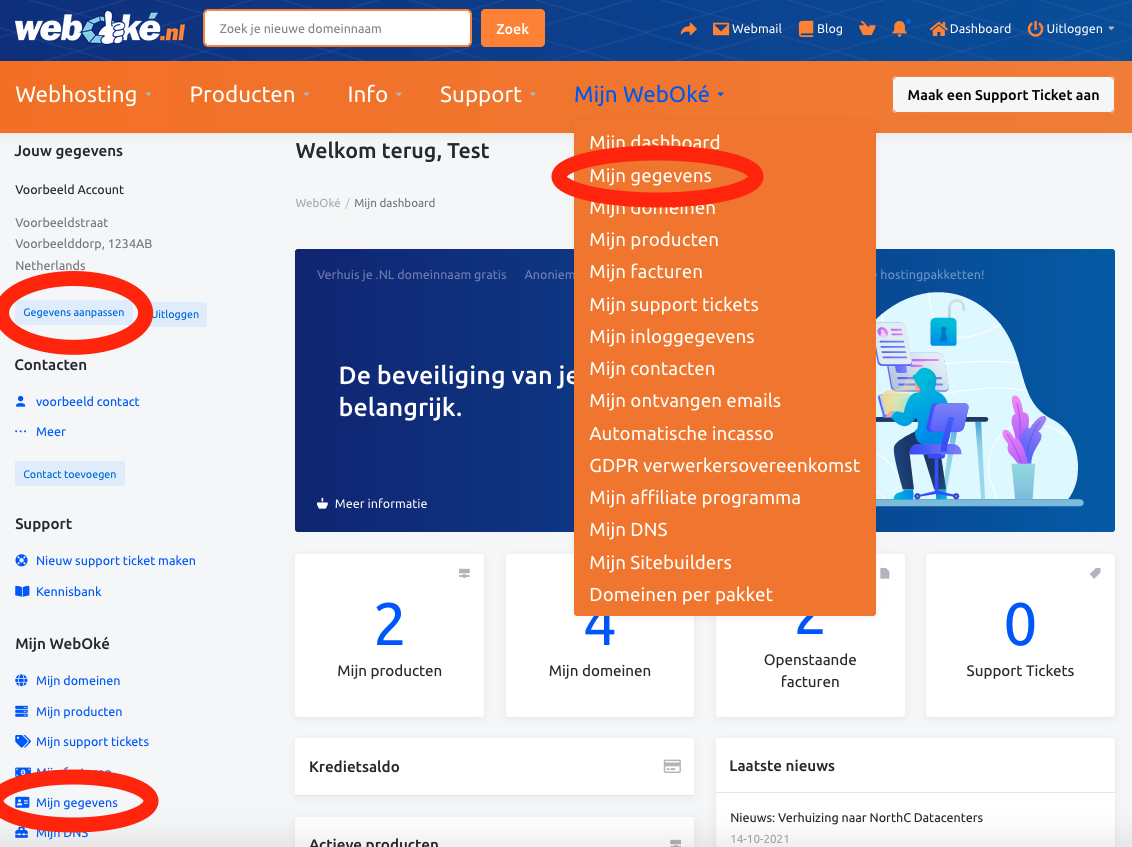
Task: Open the Uitloggen dropdown arrow
Action: (x=1111, y=29)
